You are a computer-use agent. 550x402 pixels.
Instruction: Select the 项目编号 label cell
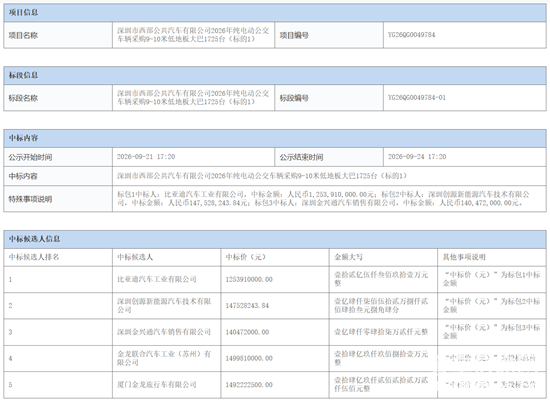(x=329, y=35)
